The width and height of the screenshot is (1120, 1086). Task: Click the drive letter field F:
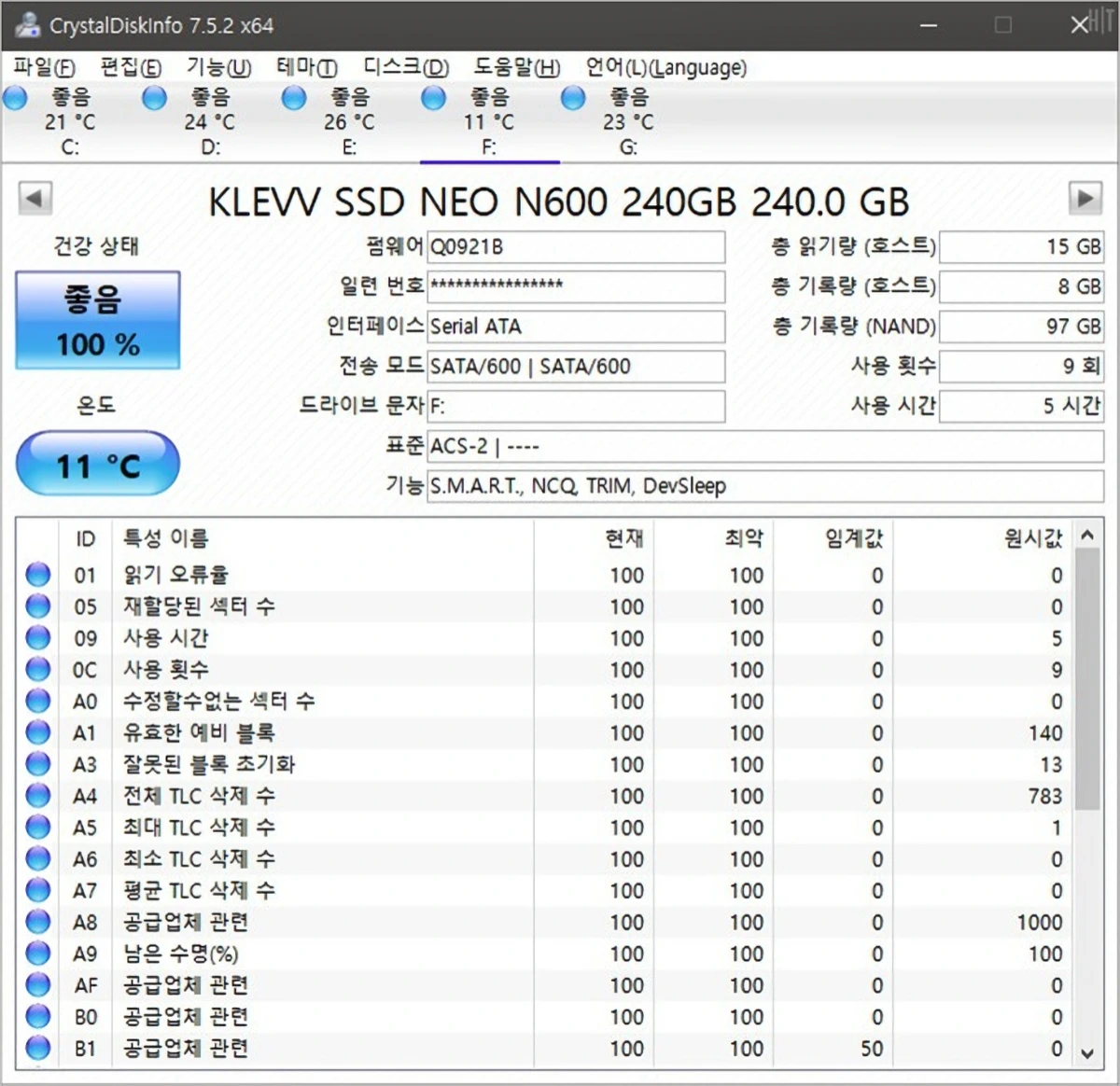[576, 407]
